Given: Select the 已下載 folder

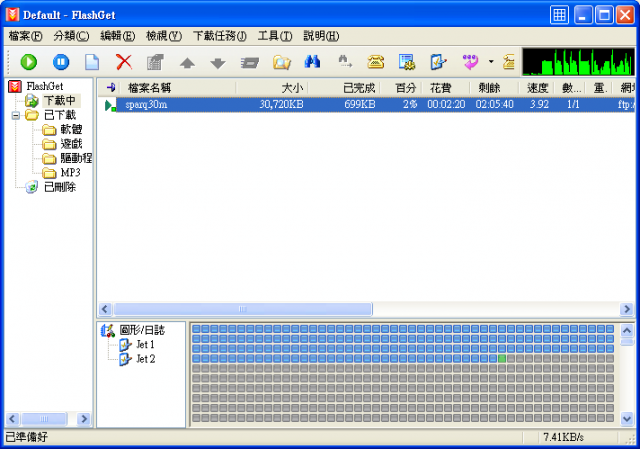Looking at the screenshot, I should (x=60, y=115).
